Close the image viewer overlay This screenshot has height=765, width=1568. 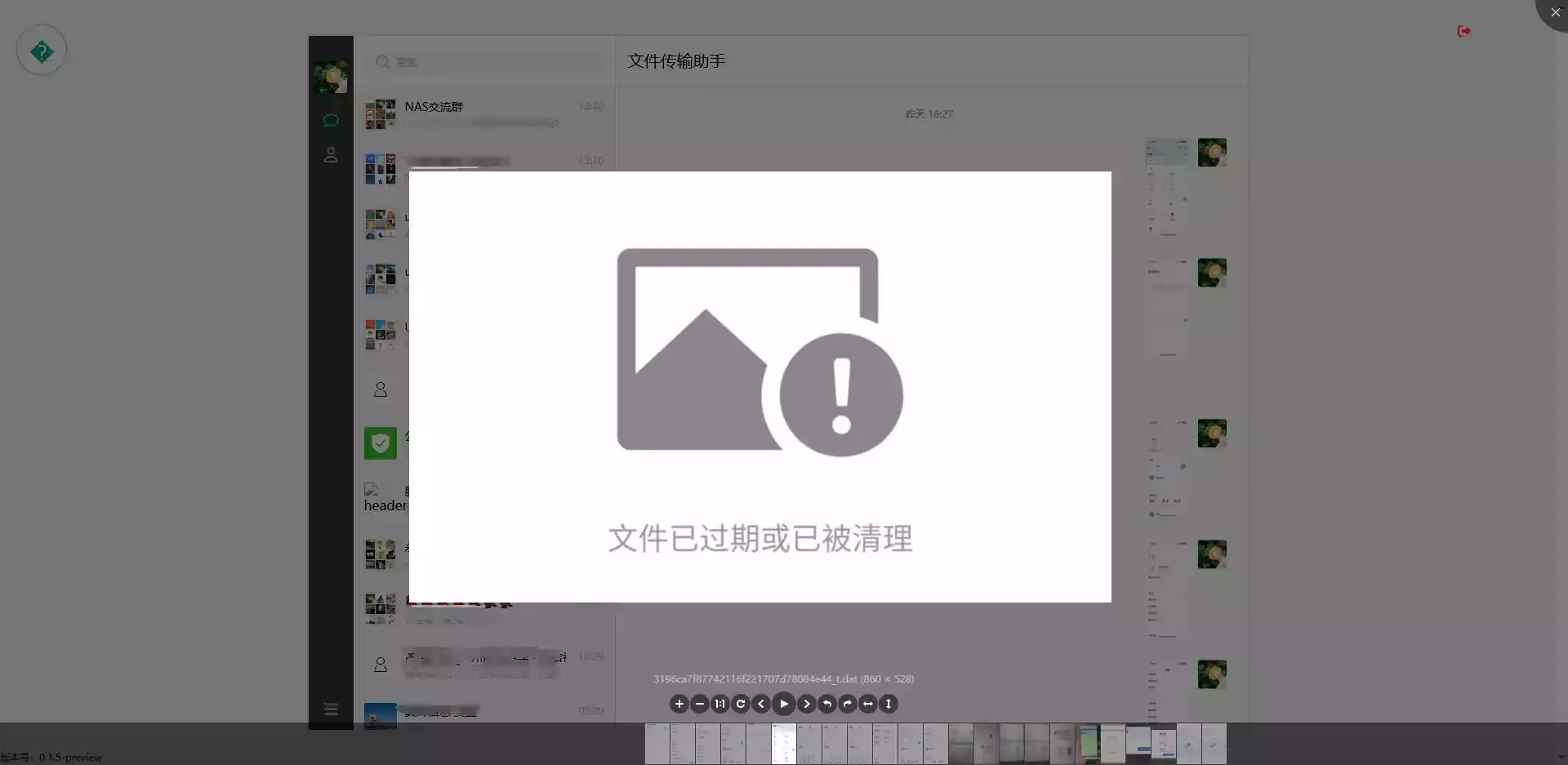tap(1555, 12)
